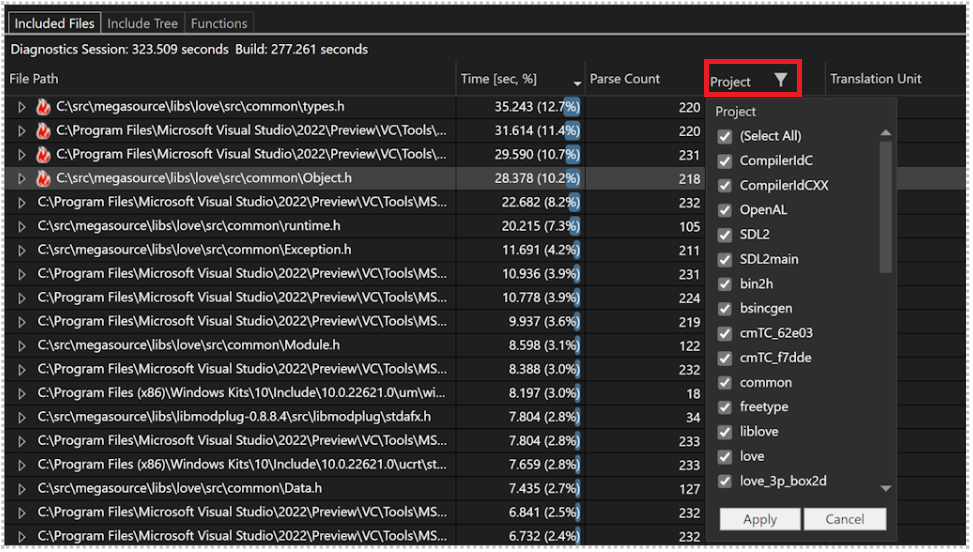The image size is (973, 552).
Task: Sort by the Parse Count column header
Action: coord(625,79)
